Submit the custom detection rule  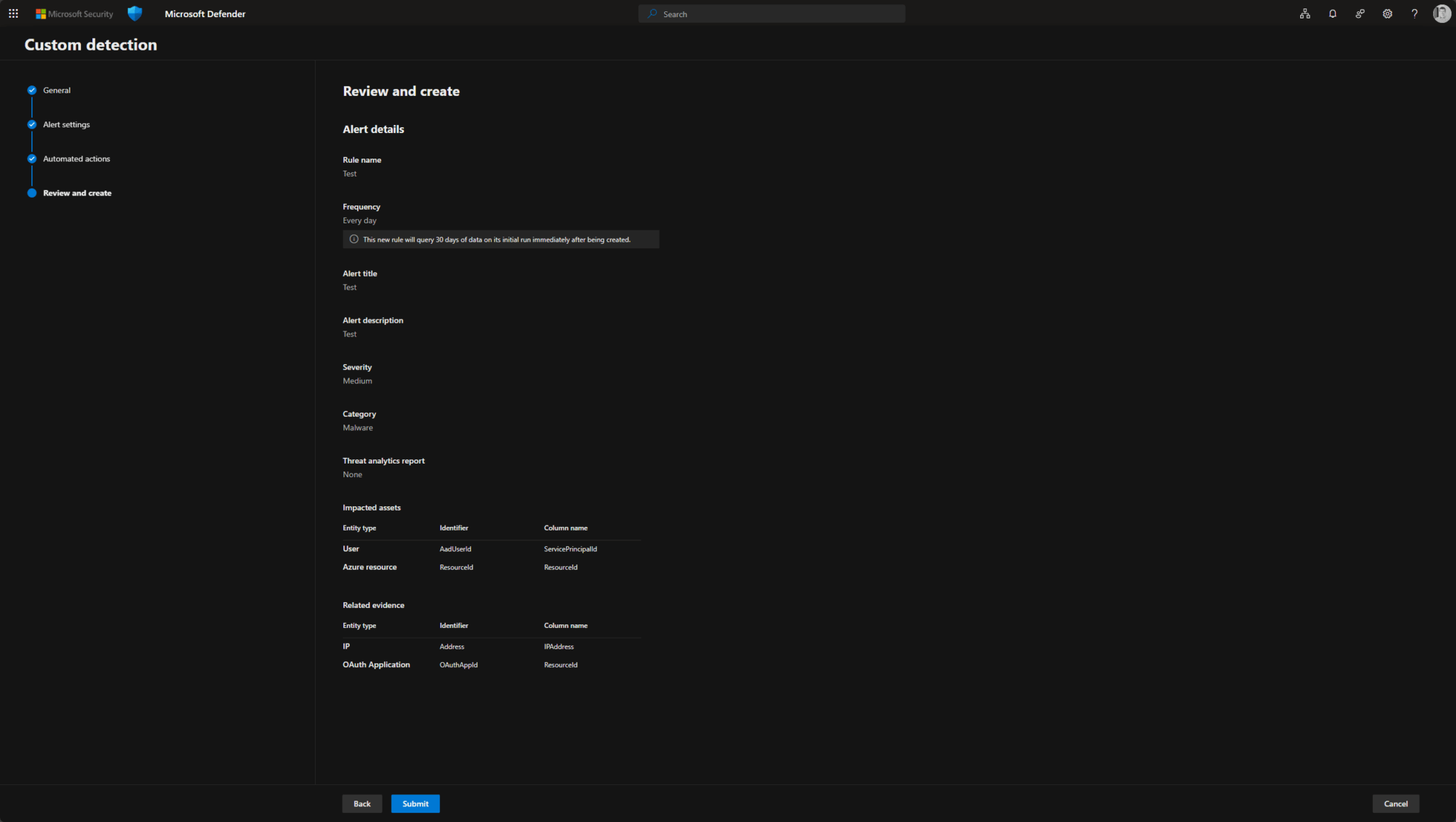pyautogui.click(x=415, y=804)
